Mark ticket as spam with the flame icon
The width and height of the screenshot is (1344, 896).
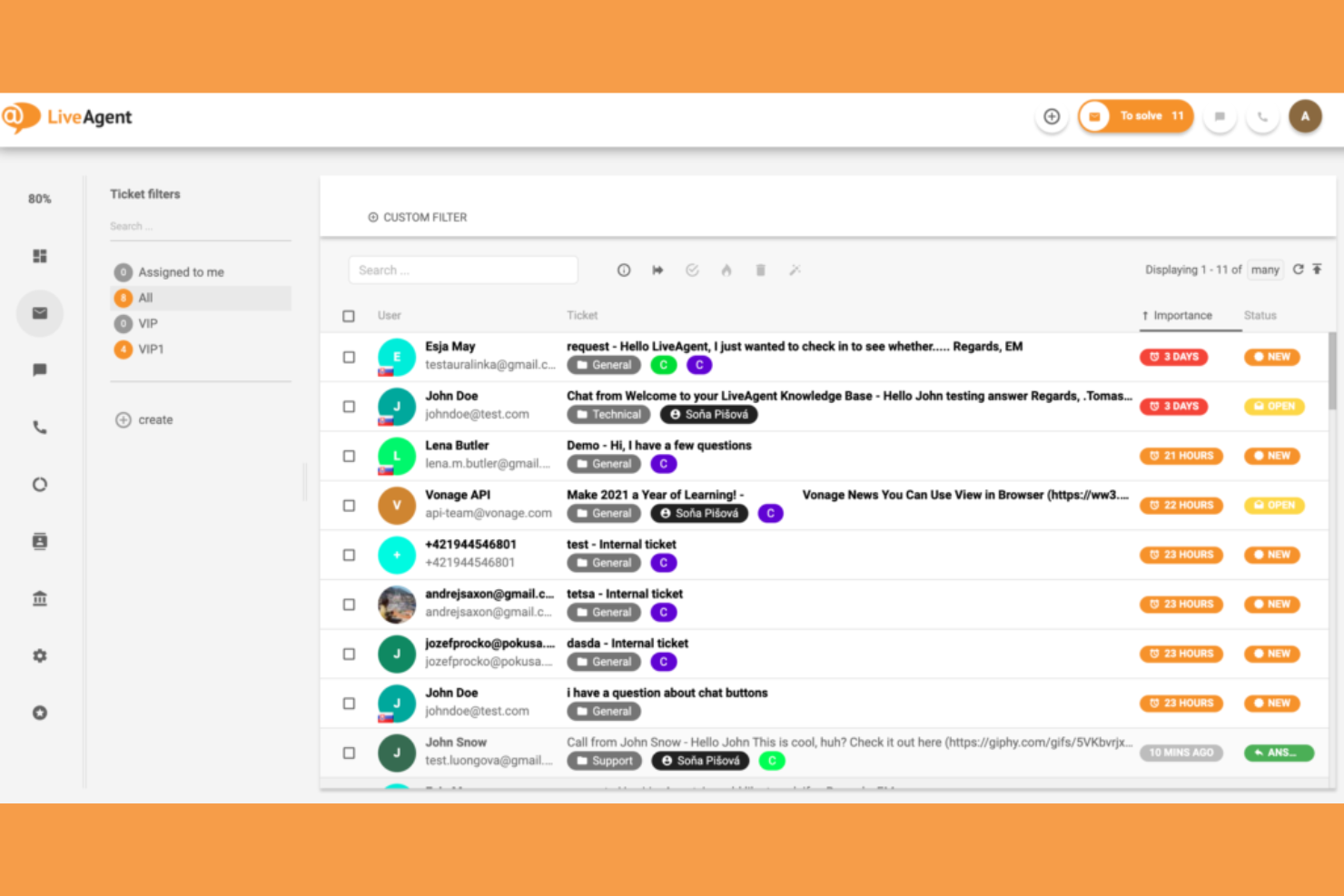click(726, 270)
